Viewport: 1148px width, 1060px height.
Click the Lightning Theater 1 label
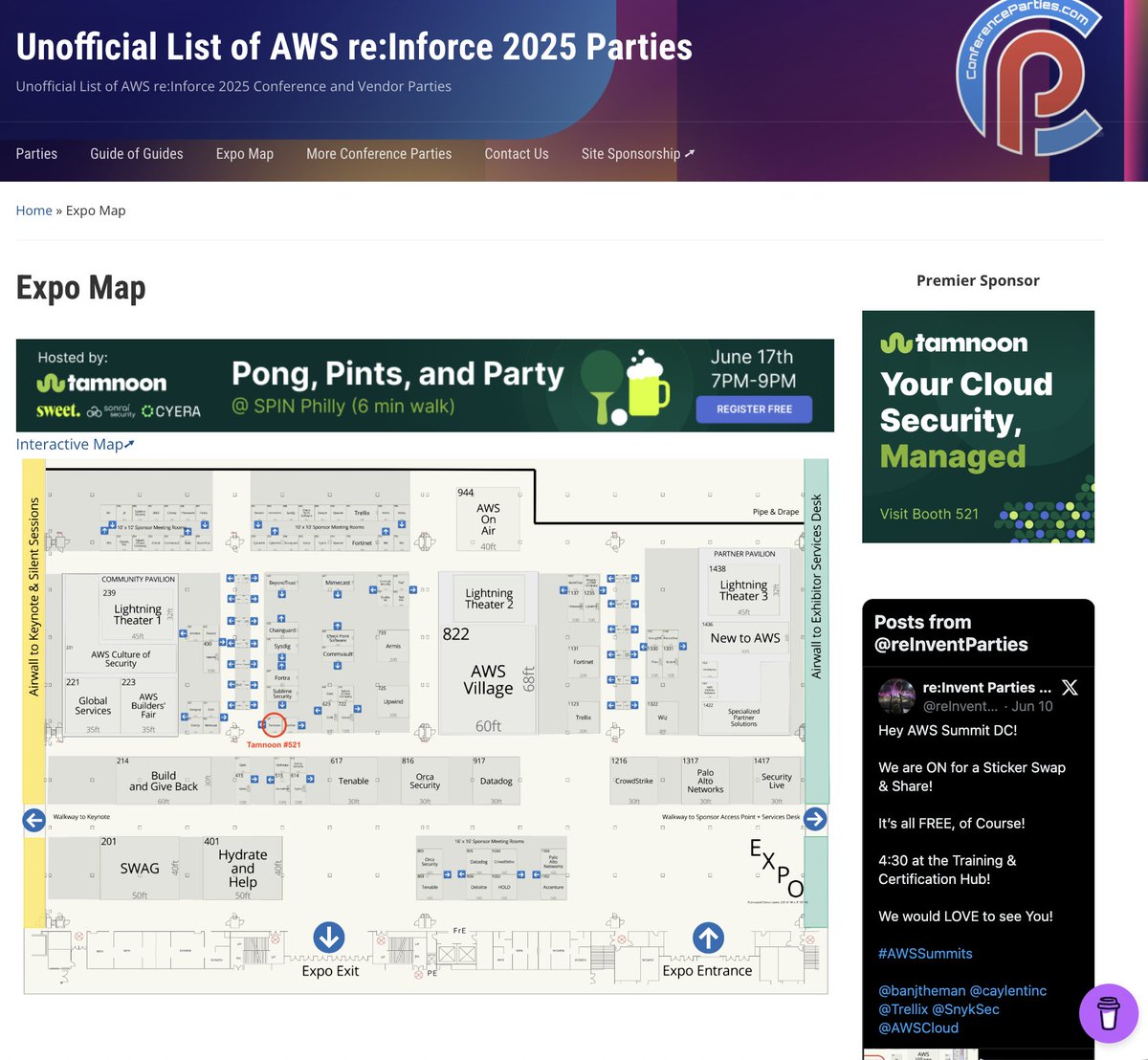click(138, 614)
